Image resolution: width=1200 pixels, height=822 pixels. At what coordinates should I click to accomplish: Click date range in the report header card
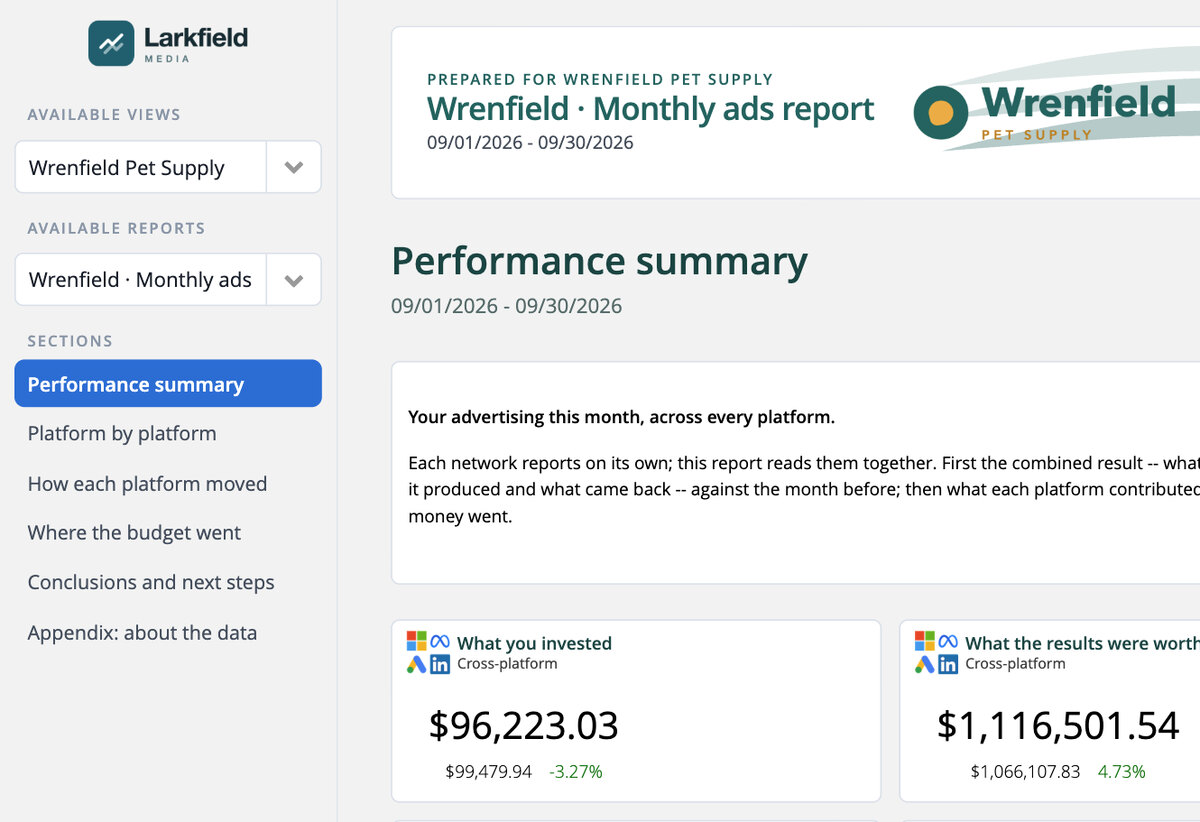[530, 142]
